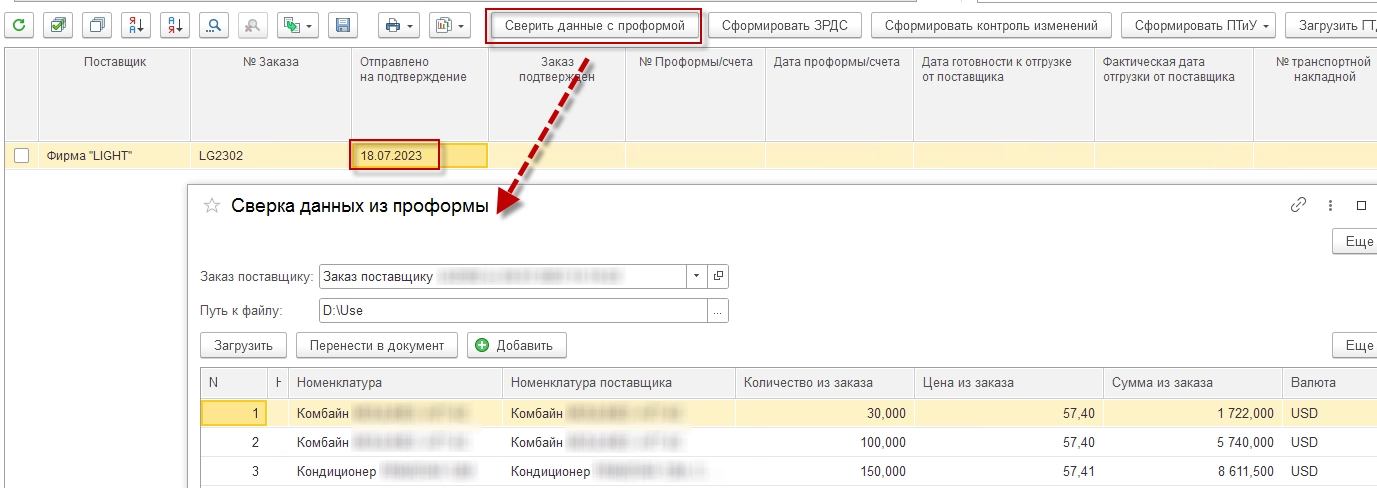Open the create-based-on dropdown icon
1377x488 pixels.
click(298, 24)
